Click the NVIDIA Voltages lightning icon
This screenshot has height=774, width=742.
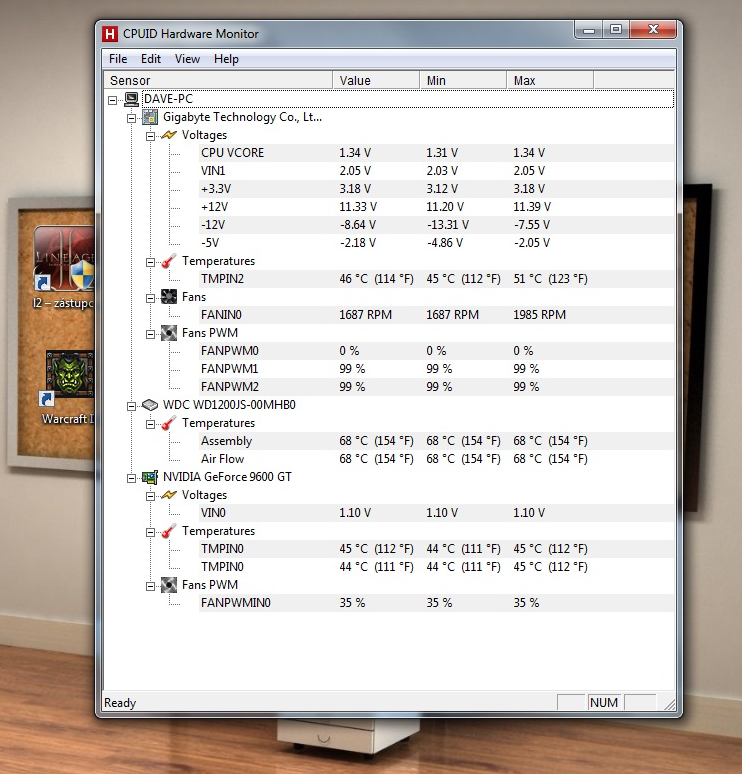point(169,495)
